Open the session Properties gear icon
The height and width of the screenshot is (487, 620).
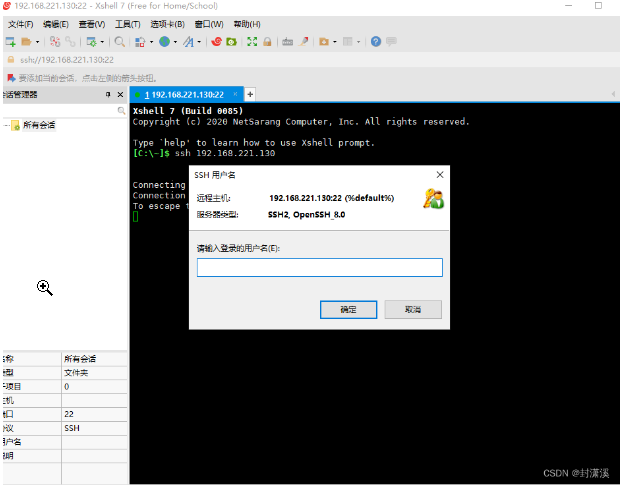point(91,42)
